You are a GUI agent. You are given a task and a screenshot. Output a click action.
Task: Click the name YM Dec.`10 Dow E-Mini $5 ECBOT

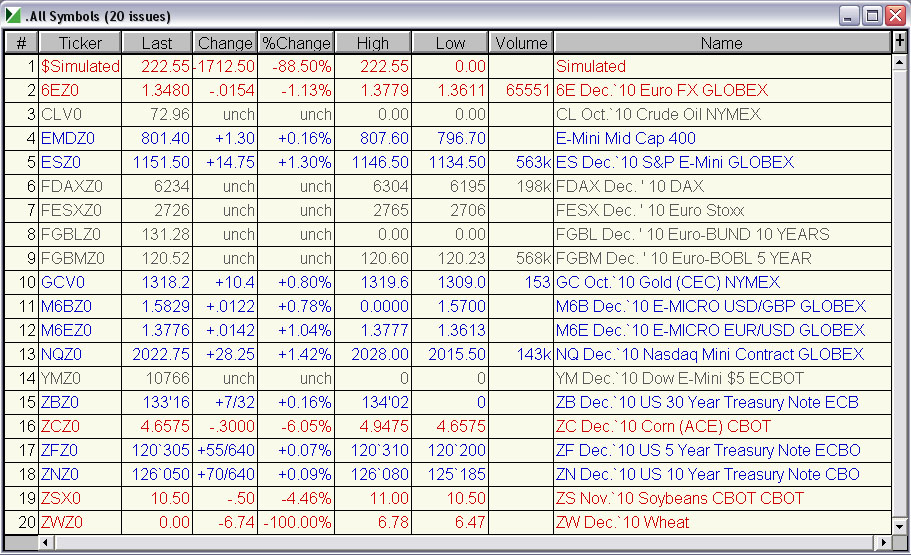click(x=680, y=378)
